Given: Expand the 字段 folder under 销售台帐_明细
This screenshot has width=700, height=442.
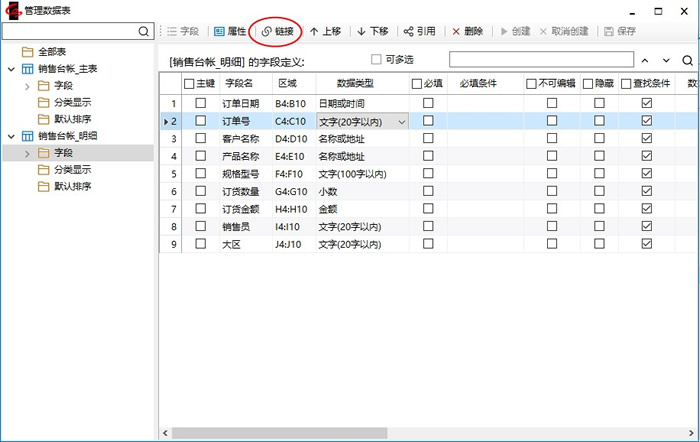Looking at the screenshot, I should point(27,153).
